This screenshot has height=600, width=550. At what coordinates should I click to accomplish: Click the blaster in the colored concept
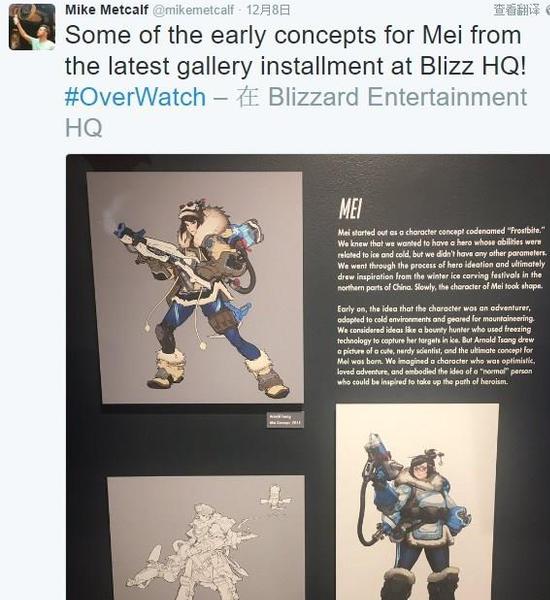coord(155,249)
